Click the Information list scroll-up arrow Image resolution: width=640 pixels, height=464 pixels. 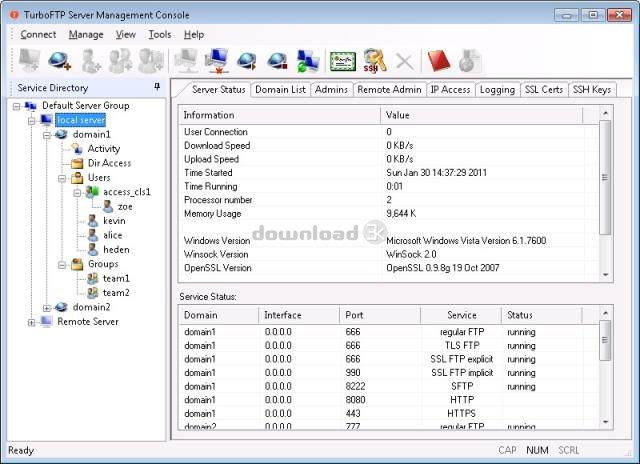[605, 113]
